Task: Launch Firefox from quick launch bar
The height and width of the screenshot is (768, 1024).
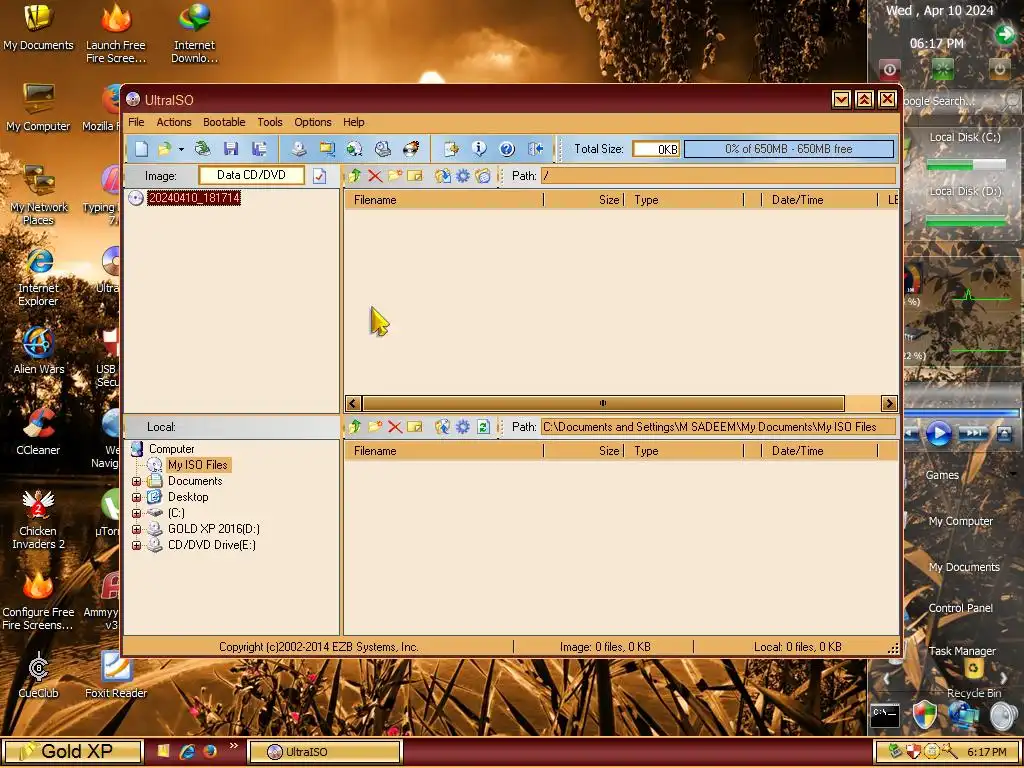Action: click(x=210, y=752)
